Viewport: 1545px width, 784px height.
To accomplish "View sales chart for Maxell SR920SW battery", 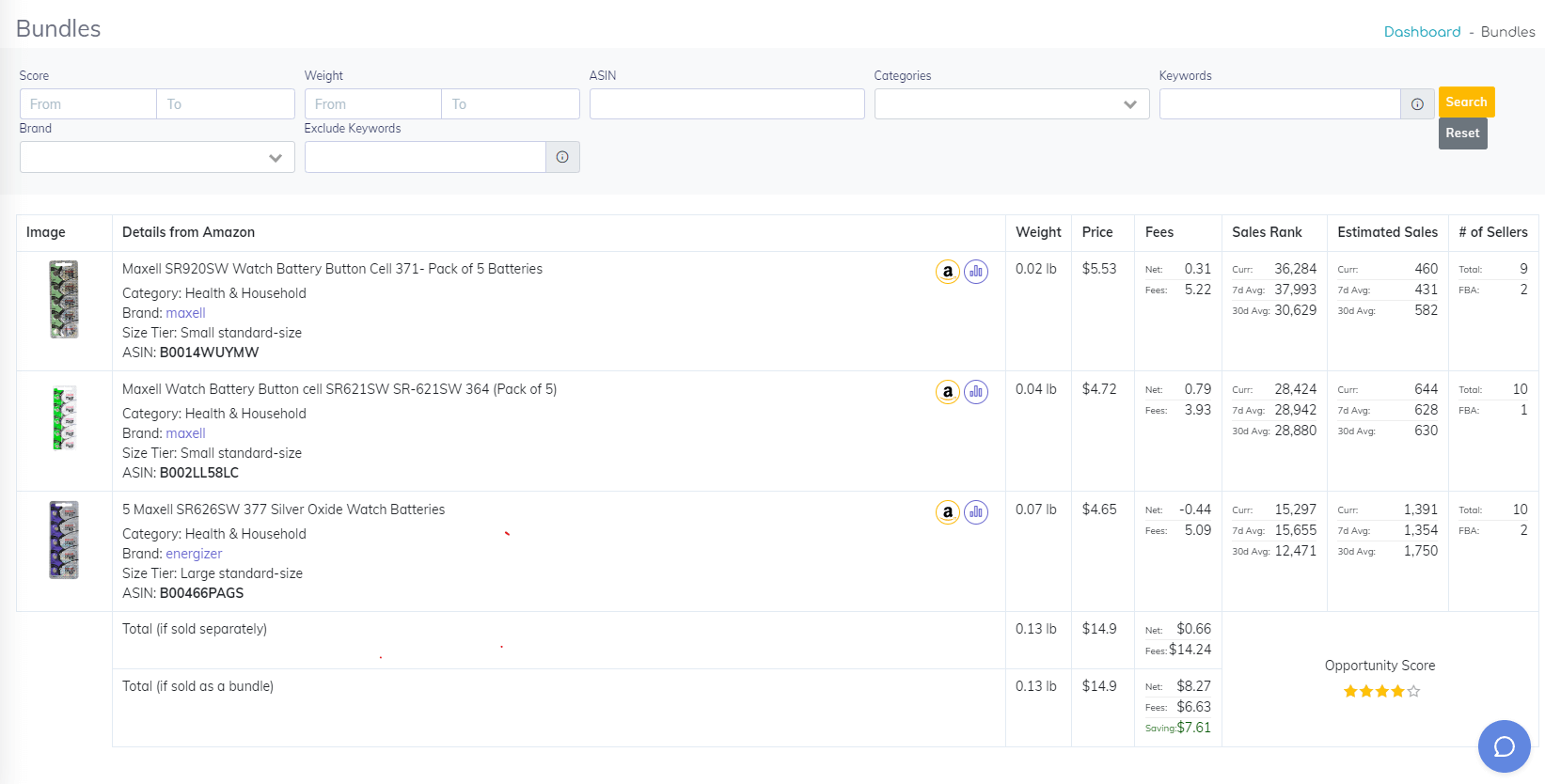I will point(976,272).
